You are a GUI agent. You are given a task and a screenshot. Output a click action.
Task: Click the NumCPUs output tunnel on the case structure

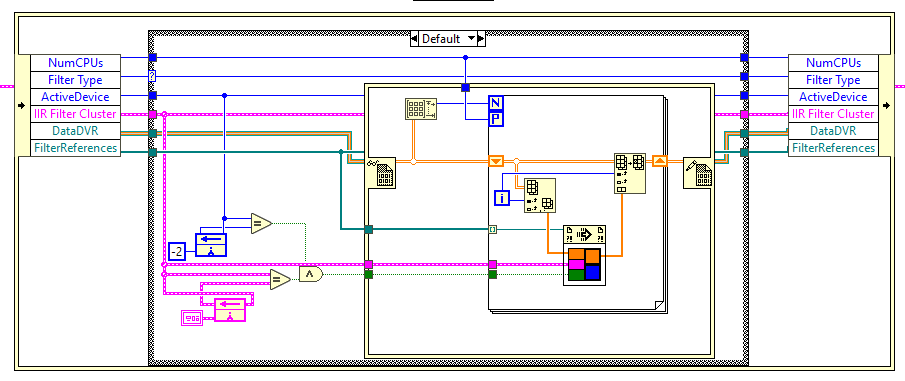click(745, 57)
